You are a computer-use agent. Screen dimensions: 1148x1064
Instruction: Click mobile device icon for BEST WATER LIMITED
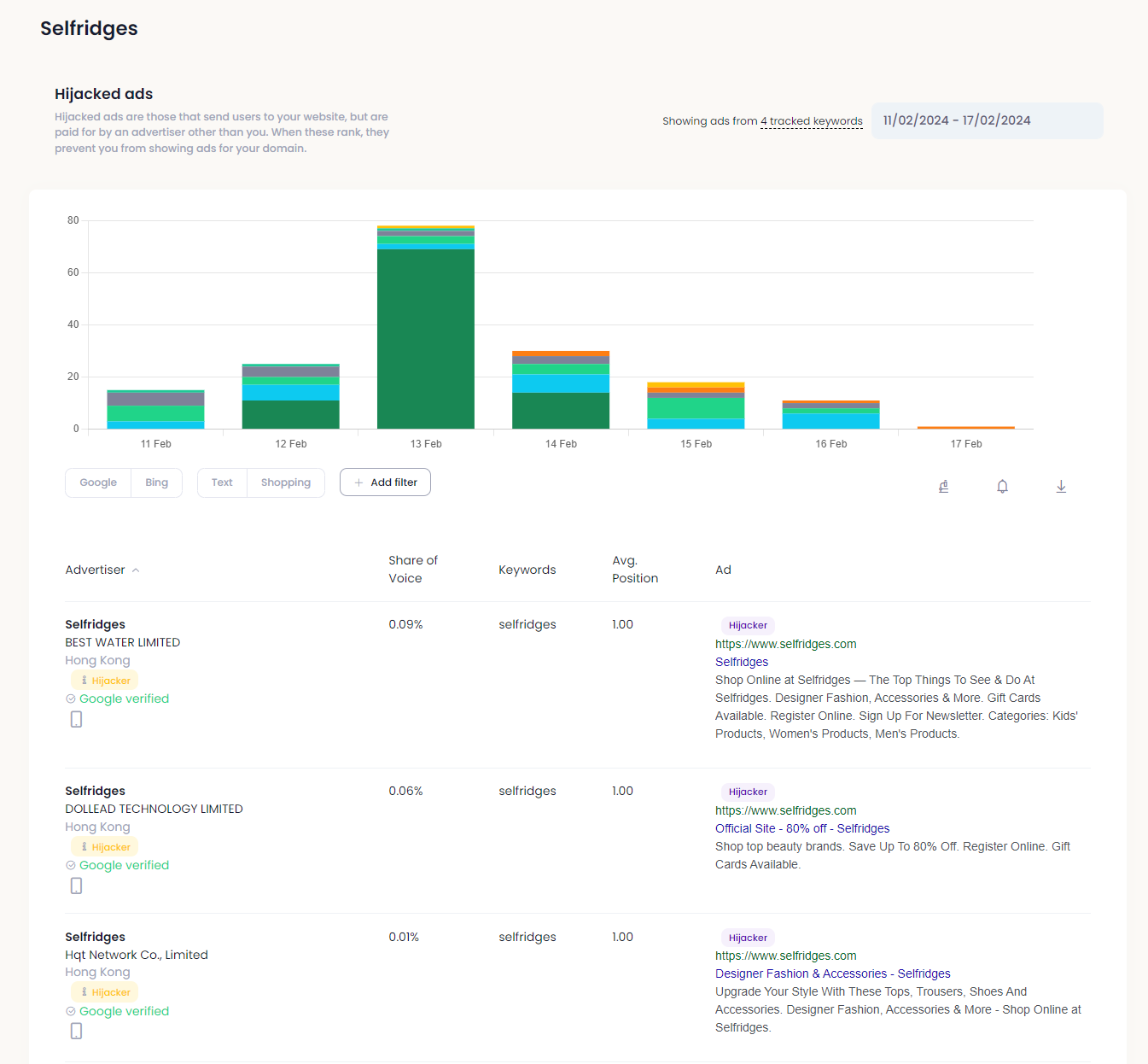76,719
